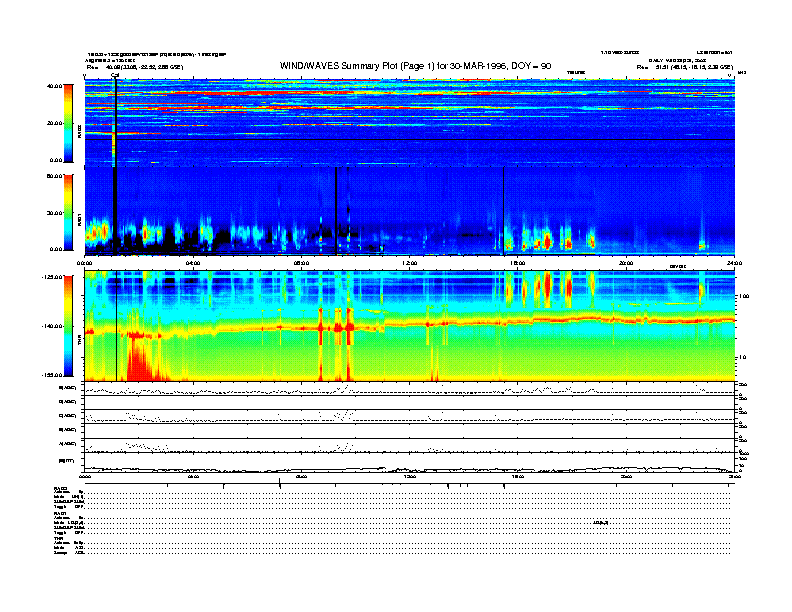The height and width of the screenshot is (612, 792).
Task: Select the 40.00 label on RAD2 scale
Action: coord(54,86)
